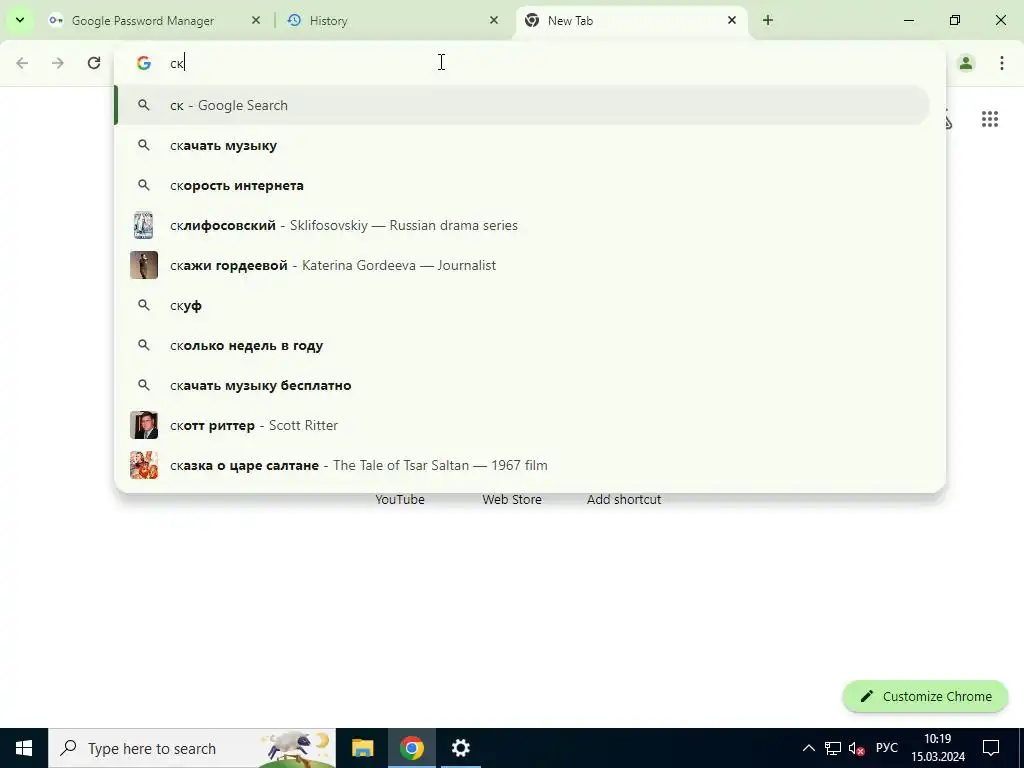Open the YouTube shortcut
Image resolution: width=1024 pixels, height=768 pixels.
click(400, 499)
